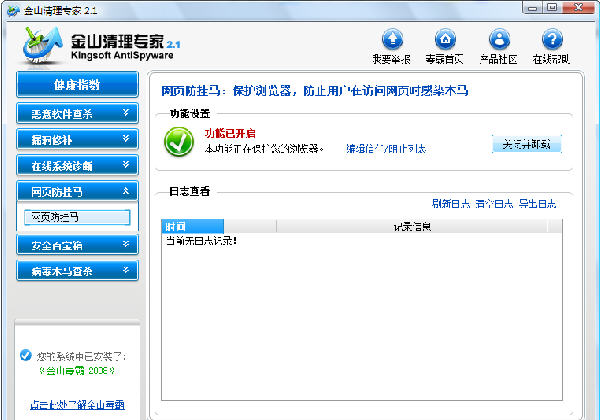Open the edit trust/block list link
This screenshot has height=420, width=600.
[x=386, y=148]
